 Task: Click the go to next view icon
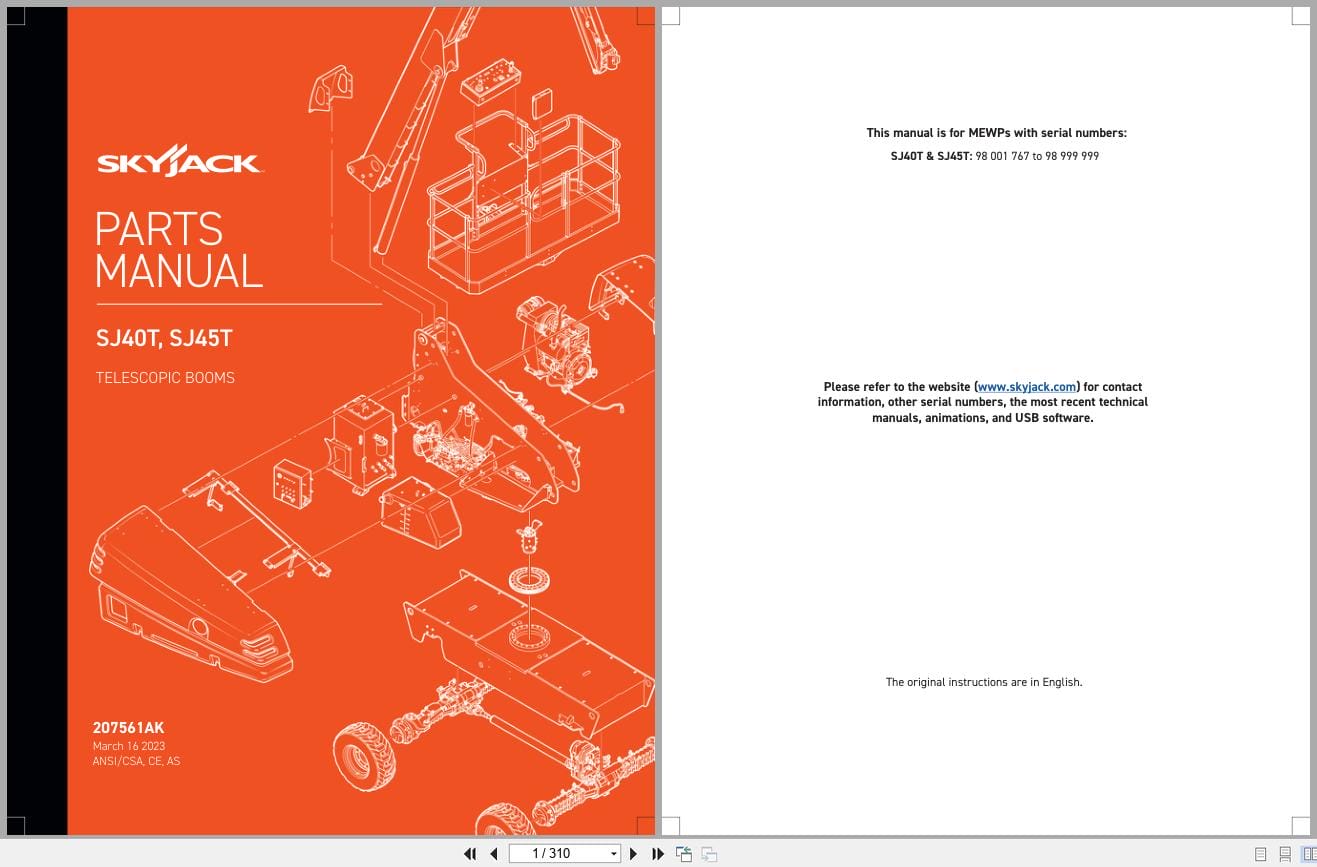pyautogui.click(x=709, y=853)
